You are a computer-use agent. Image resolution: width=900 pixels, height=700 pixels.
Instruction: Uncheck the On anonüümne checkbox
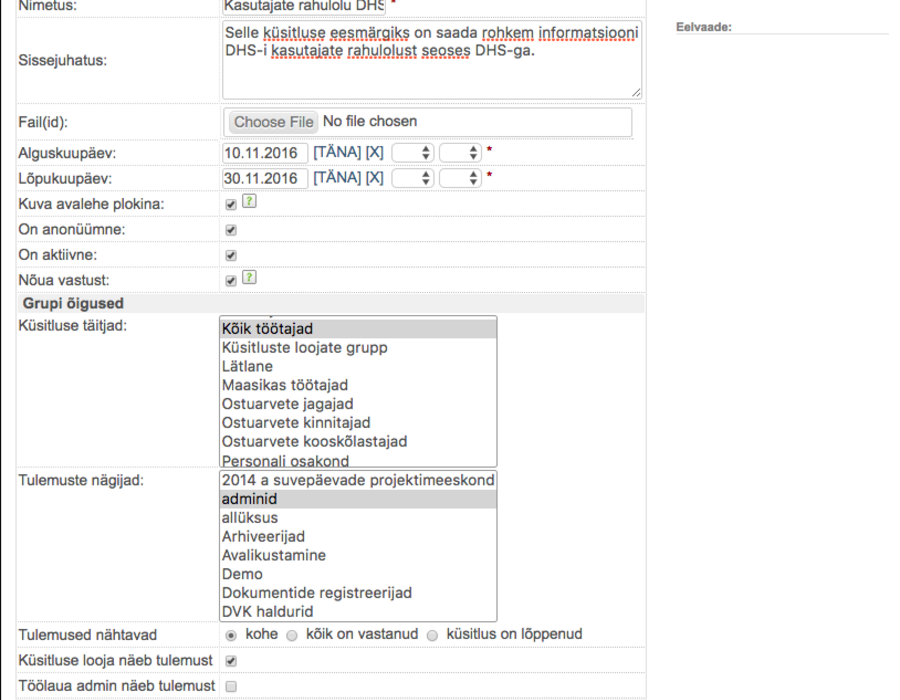[x=231, y=230]
